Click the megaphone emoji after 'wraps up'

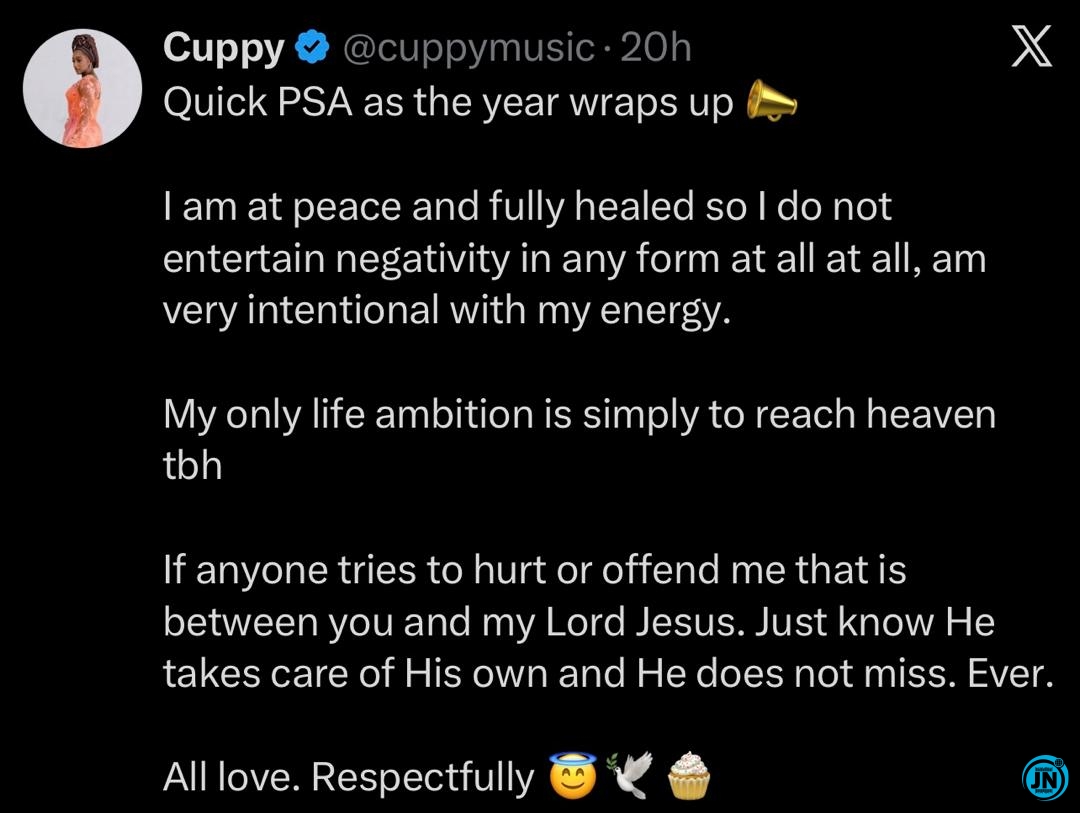(771, 101)
